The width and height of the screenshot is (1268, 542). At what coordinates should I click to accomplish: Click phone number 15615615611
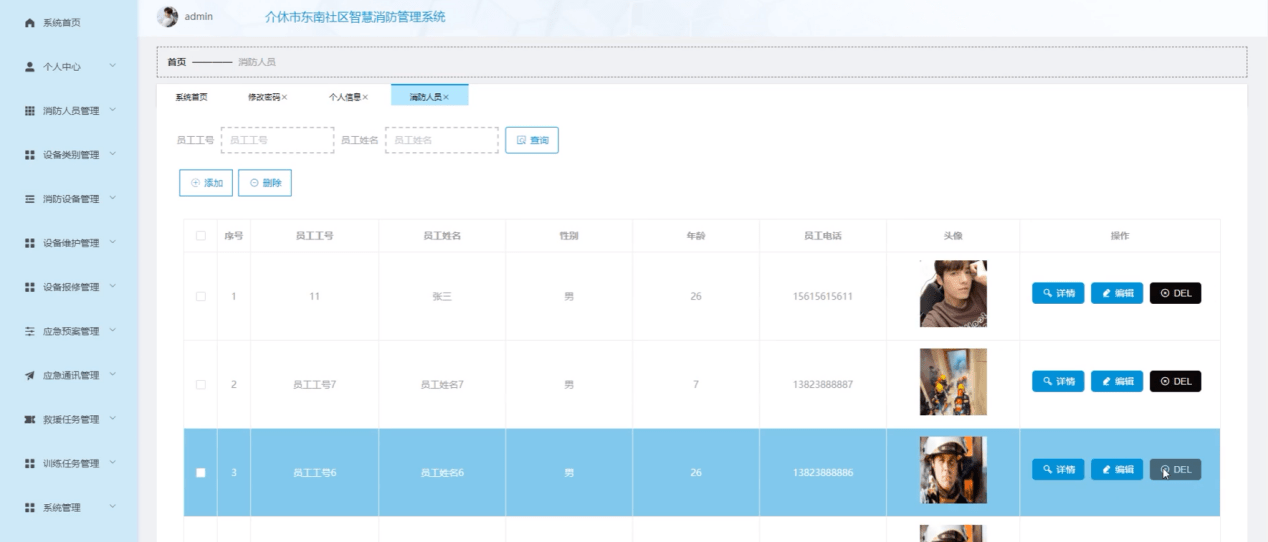point(822,297)
